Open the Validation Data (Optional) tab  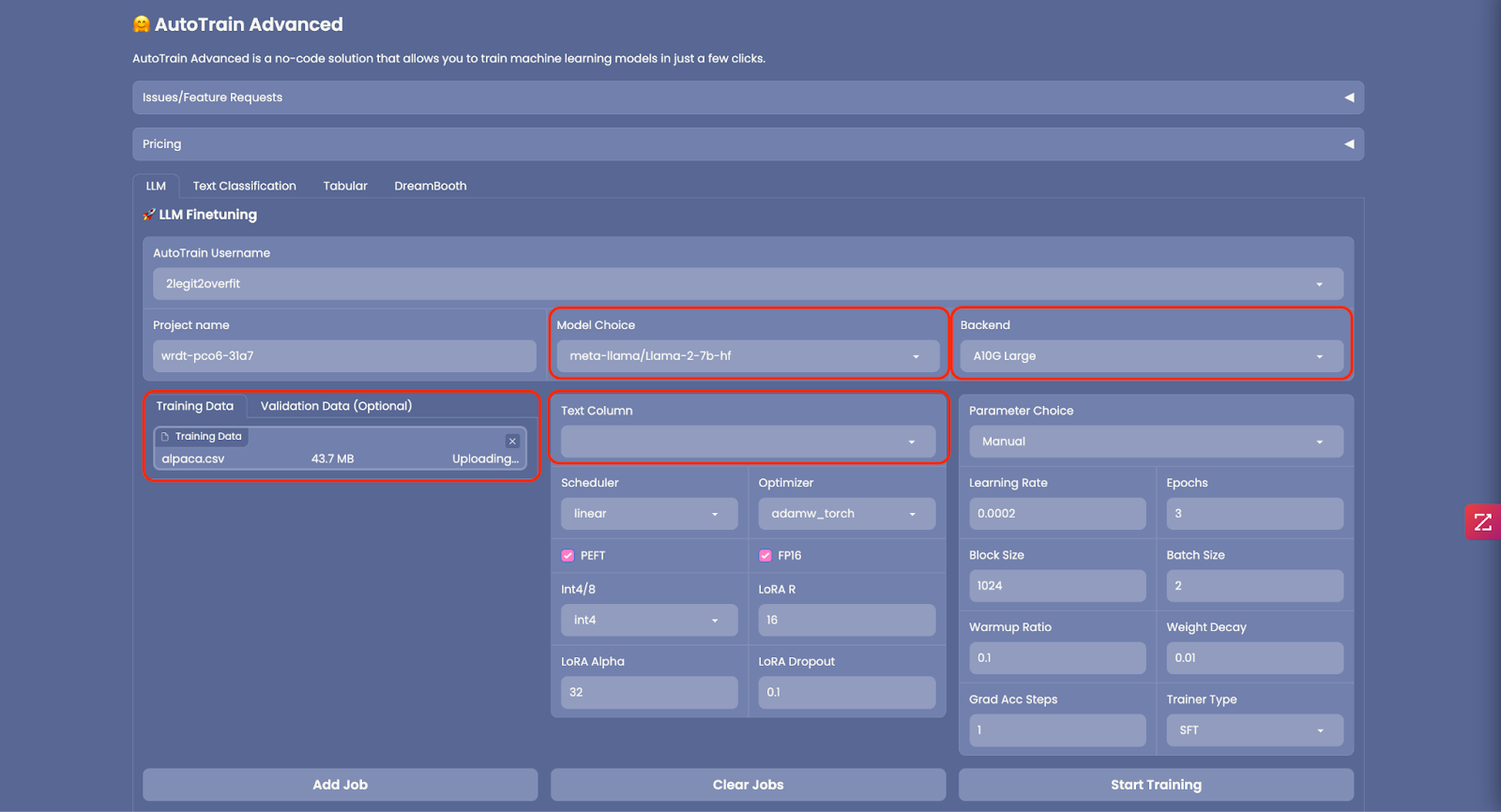click(x=336, y=406)
